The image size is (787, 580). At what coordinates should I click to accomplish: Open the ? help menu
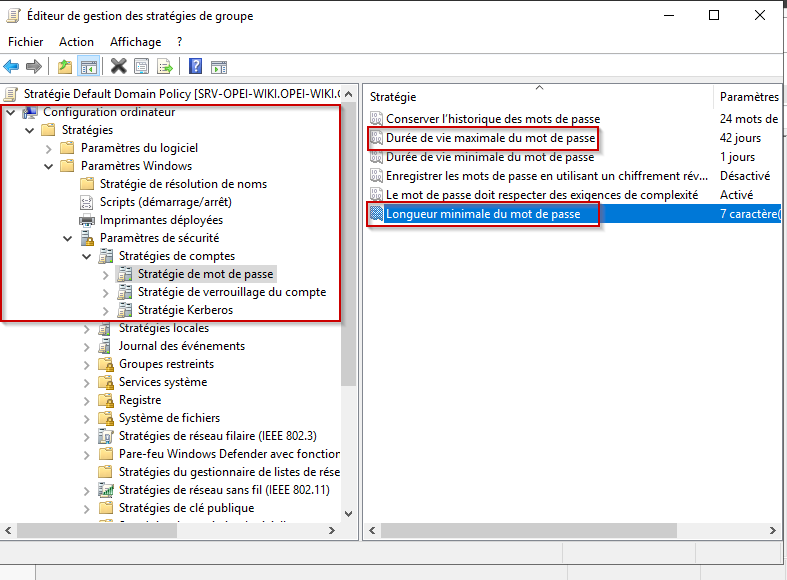click(x=179, y=42)
